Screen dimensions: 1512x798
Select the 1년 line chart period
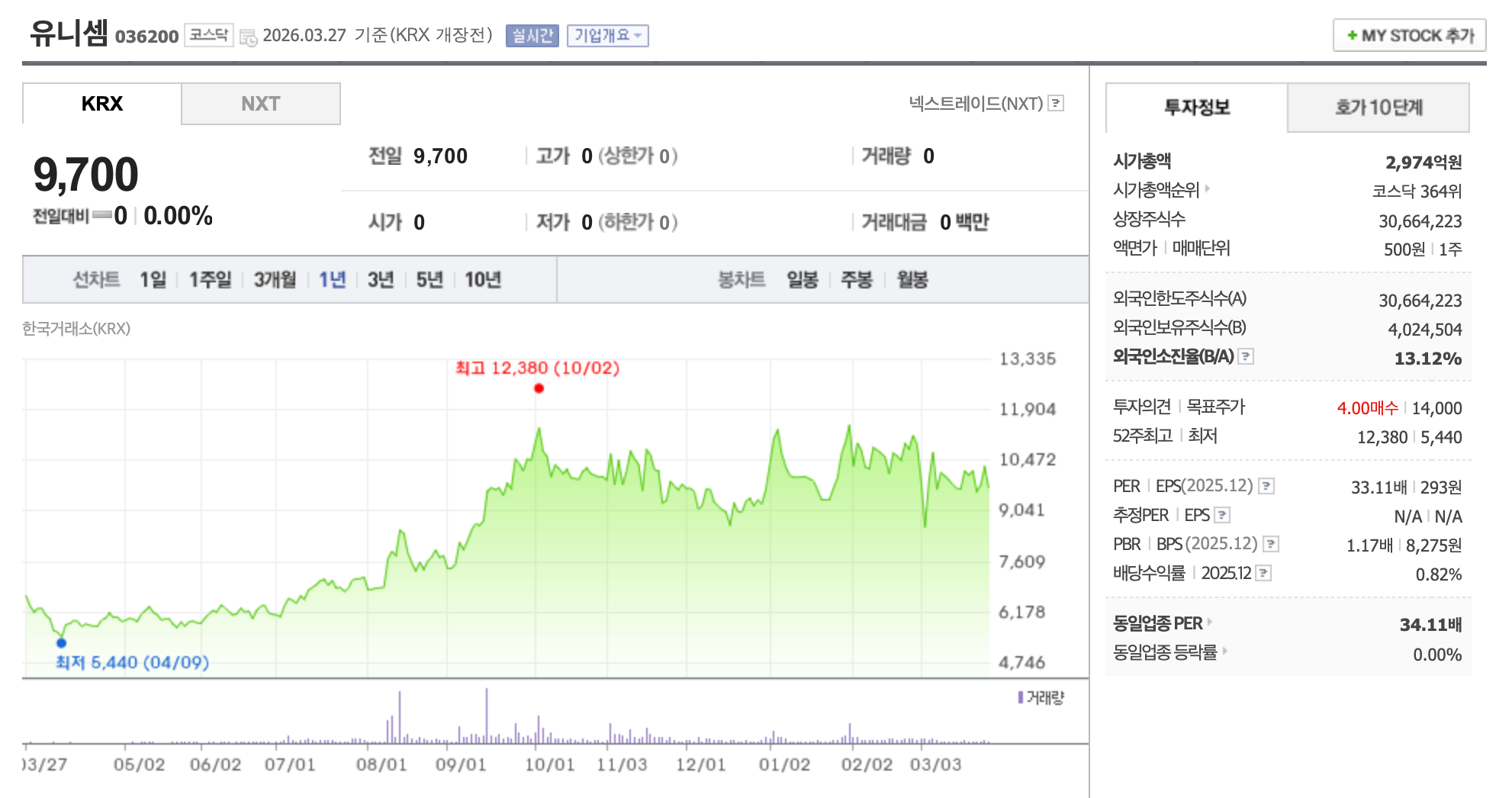click(x=333, y=280)
